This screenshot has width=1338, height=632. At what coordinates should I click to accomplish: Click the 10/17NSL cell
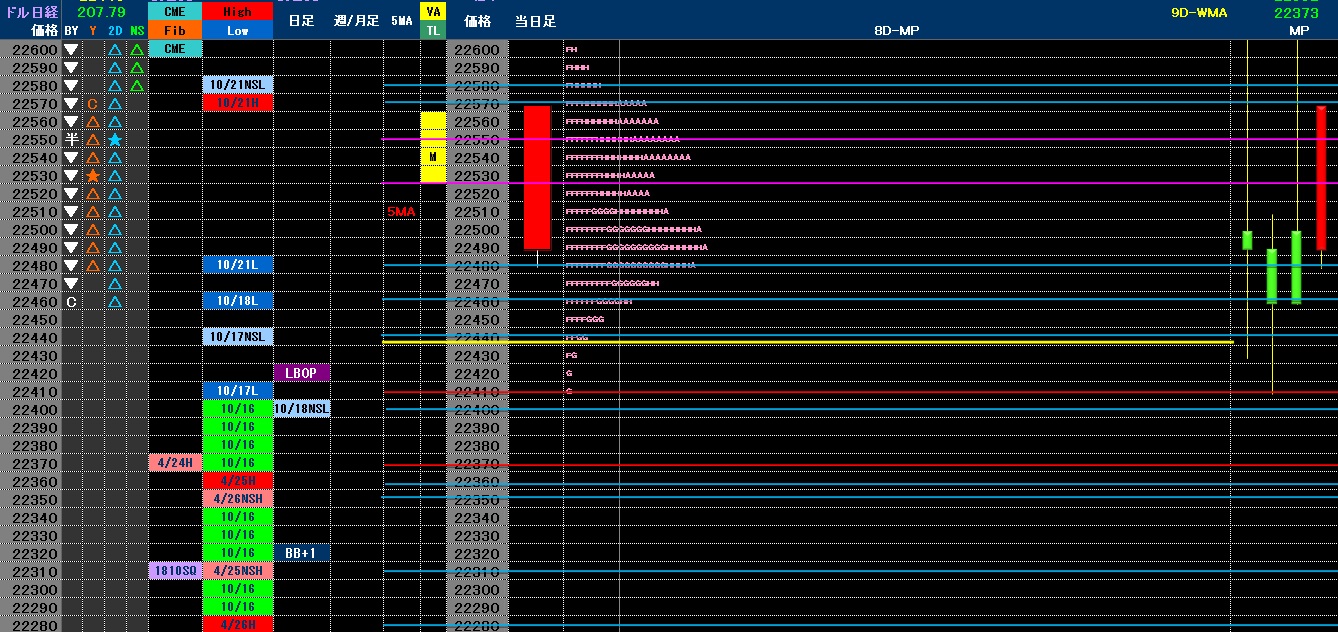tap(238, 337)
